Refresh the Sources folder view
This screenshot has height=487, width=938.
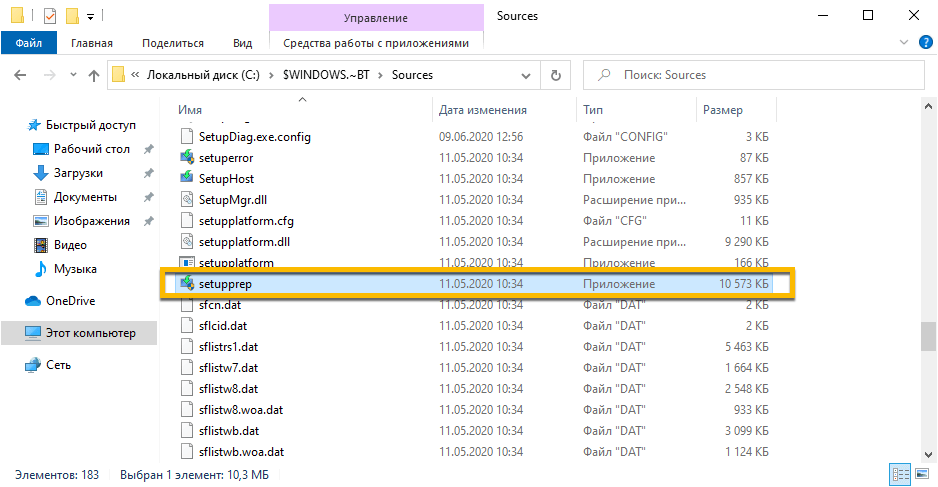tap(556, 75)
